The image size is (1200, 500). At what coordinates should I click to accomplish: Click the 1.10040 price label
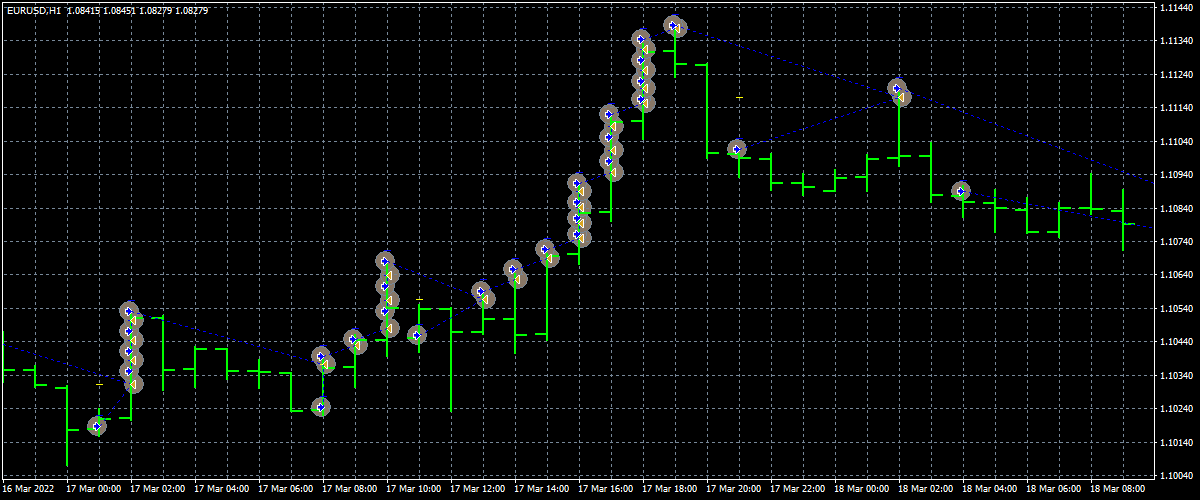pyautogui.click(x=1176, y=476)
